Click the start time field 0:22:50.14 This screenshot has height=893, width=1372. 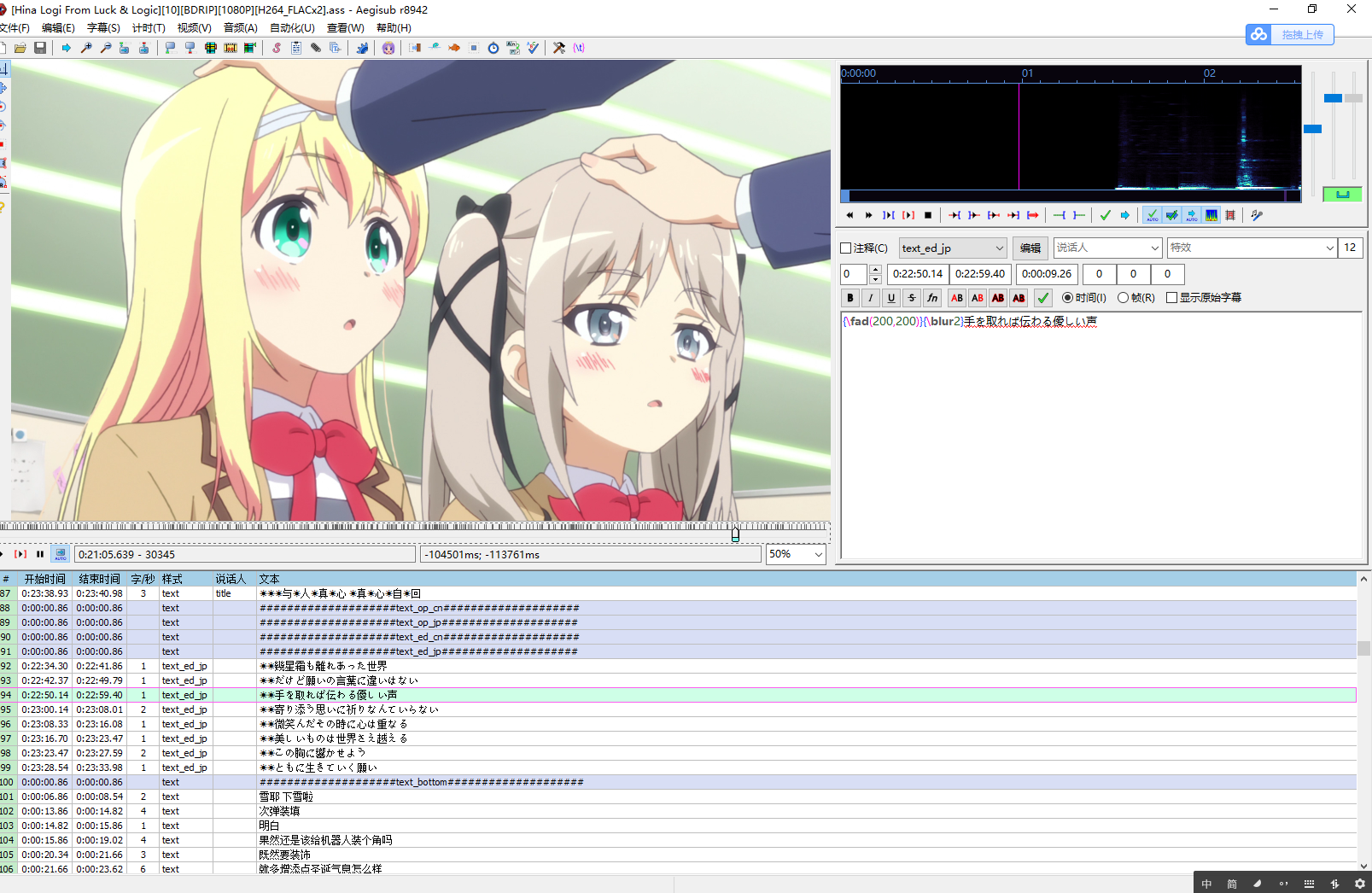(x=918, y=274)
